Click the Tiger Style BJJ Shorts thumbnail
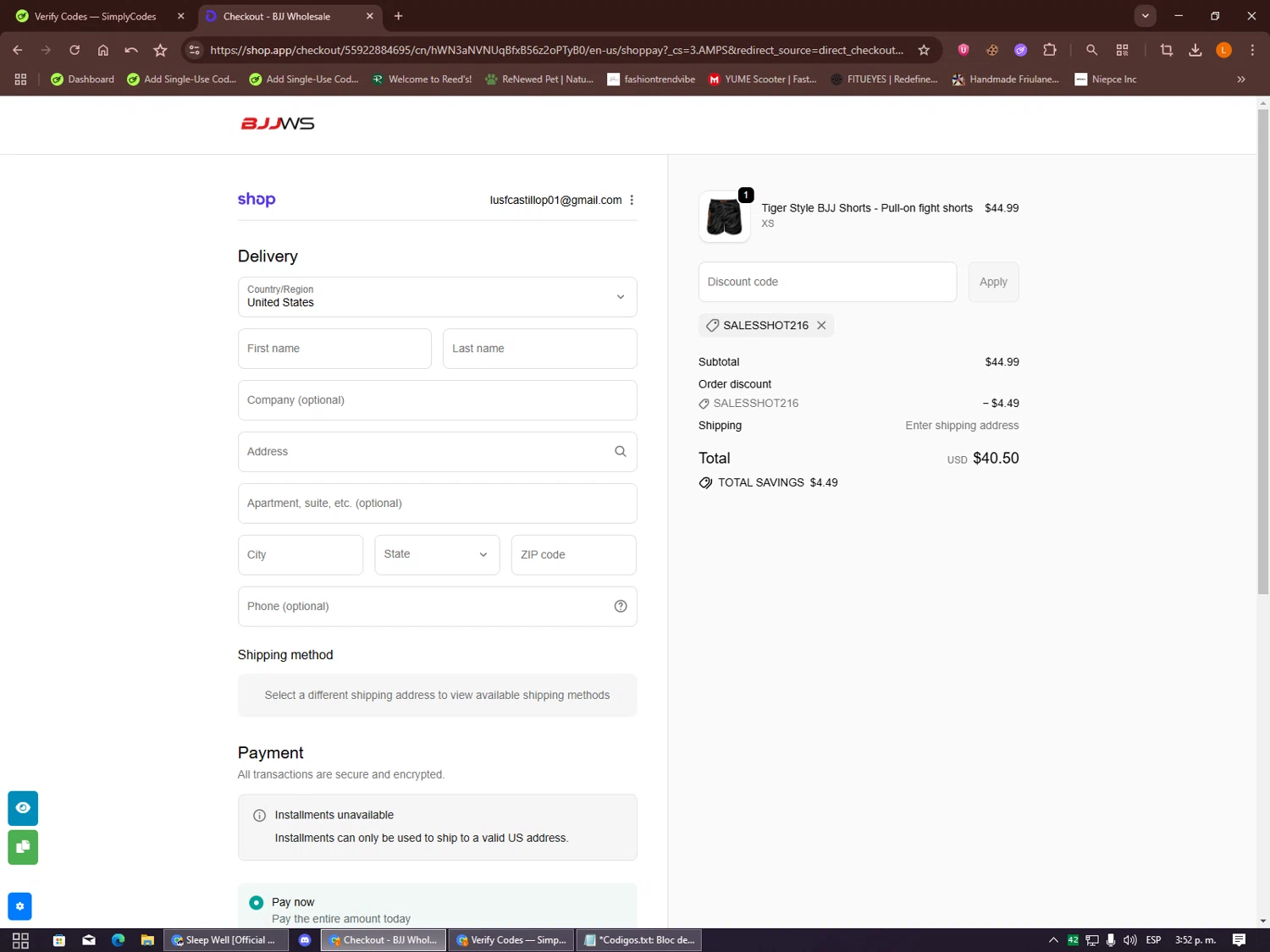The height and width of the screenshot is (952, 1270). (x=724, y=217)
